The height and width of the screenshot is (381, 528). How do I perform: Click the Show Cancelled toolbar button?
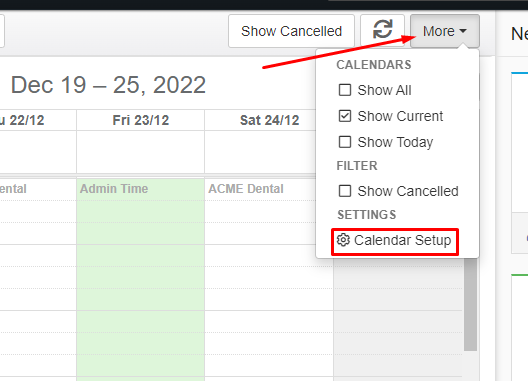(x=291, y=31)
